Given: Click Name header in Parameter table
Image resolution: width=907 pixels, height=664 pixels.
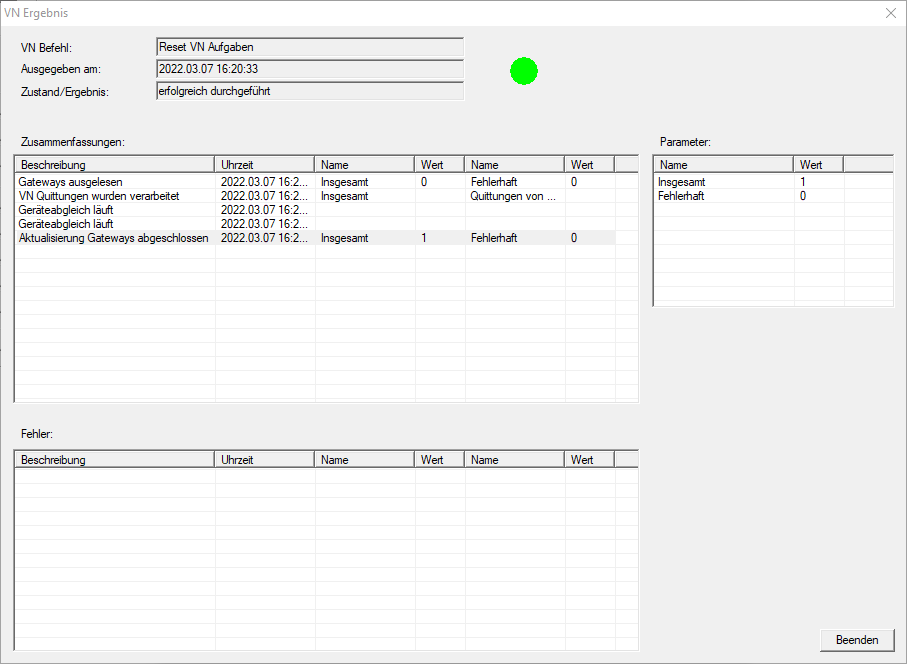Looking at the screenshot, I should pyautogui.click(x=723, y=165).
